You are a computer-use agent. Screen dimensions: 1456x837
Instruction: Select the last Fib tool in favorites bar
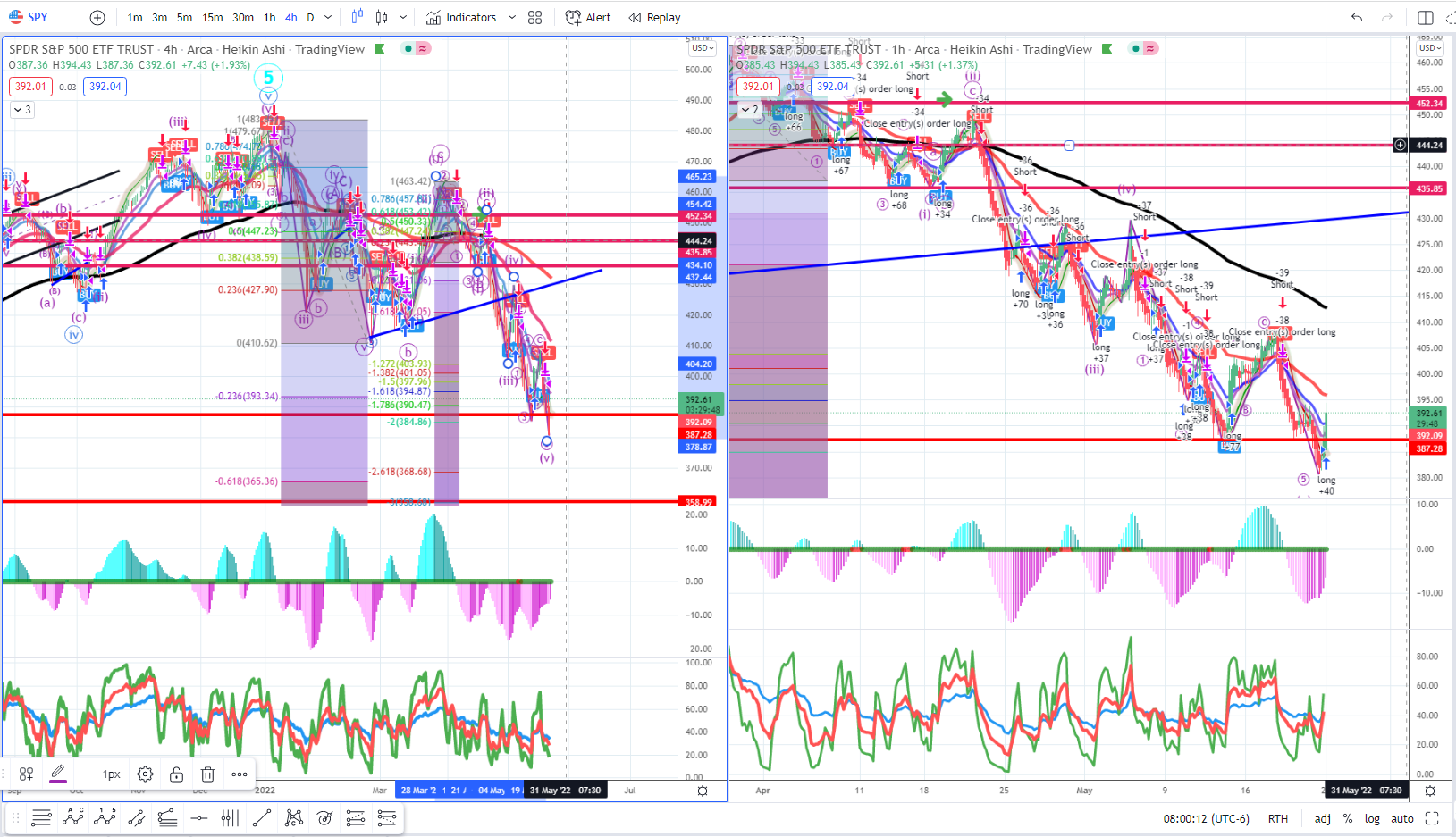pos(387,817)
